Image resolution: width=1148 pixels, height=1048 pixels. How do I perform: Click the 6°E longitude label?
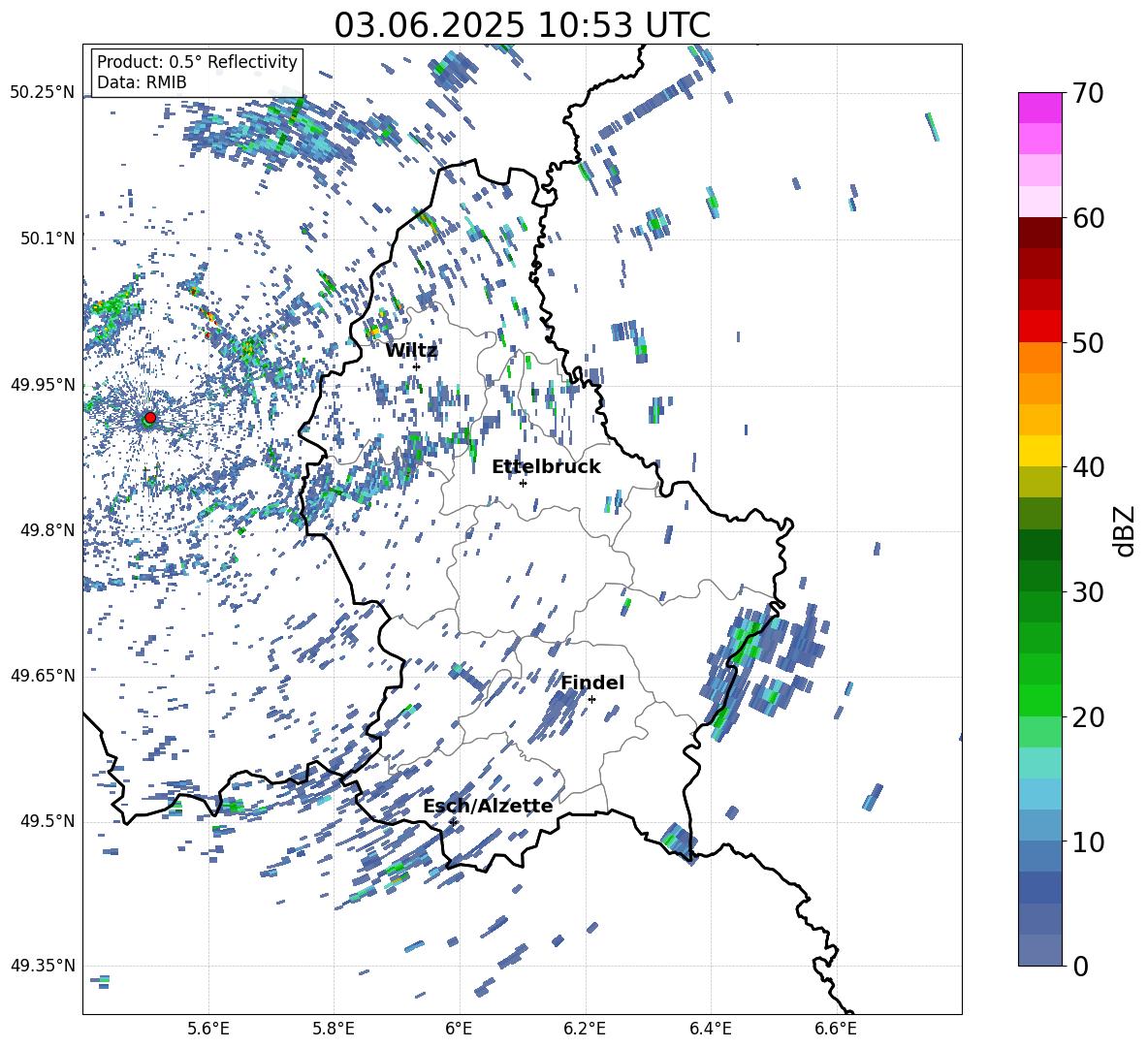(459, 1029)
